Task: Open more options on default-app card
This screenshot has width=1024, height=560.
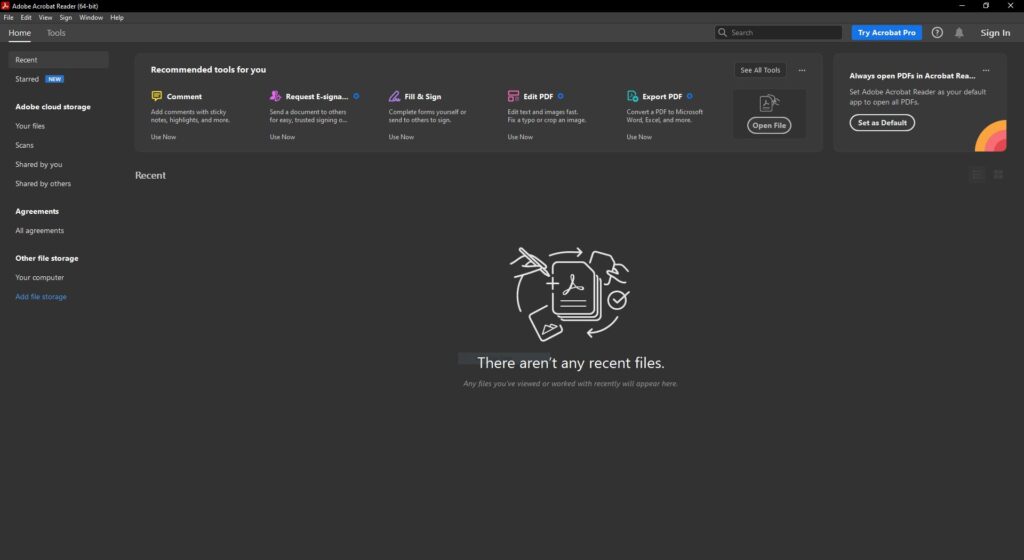Action: tap(986, 70)
